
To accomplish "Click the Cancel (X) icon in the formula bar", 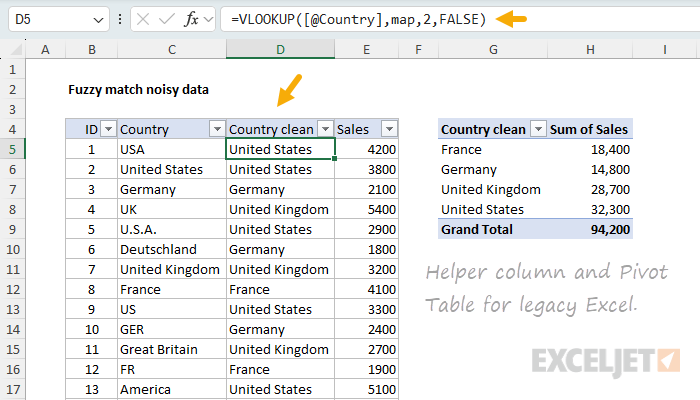I will (143, 19).
